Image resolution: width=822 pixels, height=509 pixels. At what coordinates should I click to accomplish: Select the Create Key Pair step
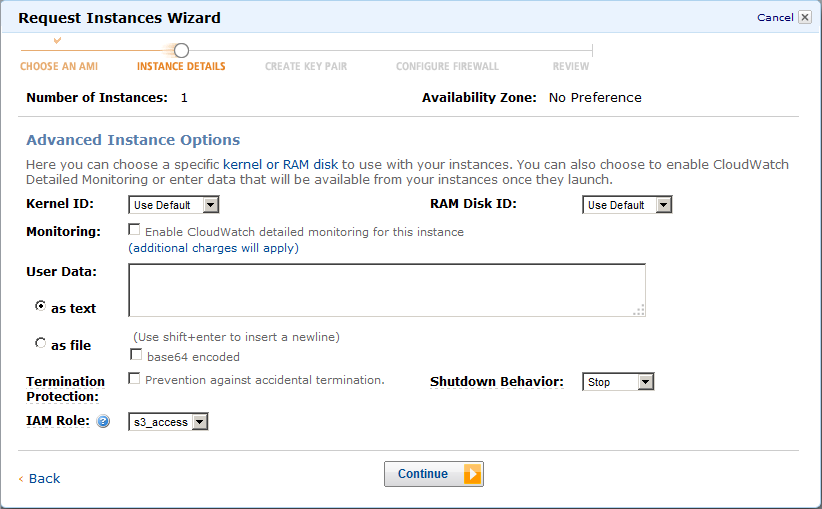(306, 67)
